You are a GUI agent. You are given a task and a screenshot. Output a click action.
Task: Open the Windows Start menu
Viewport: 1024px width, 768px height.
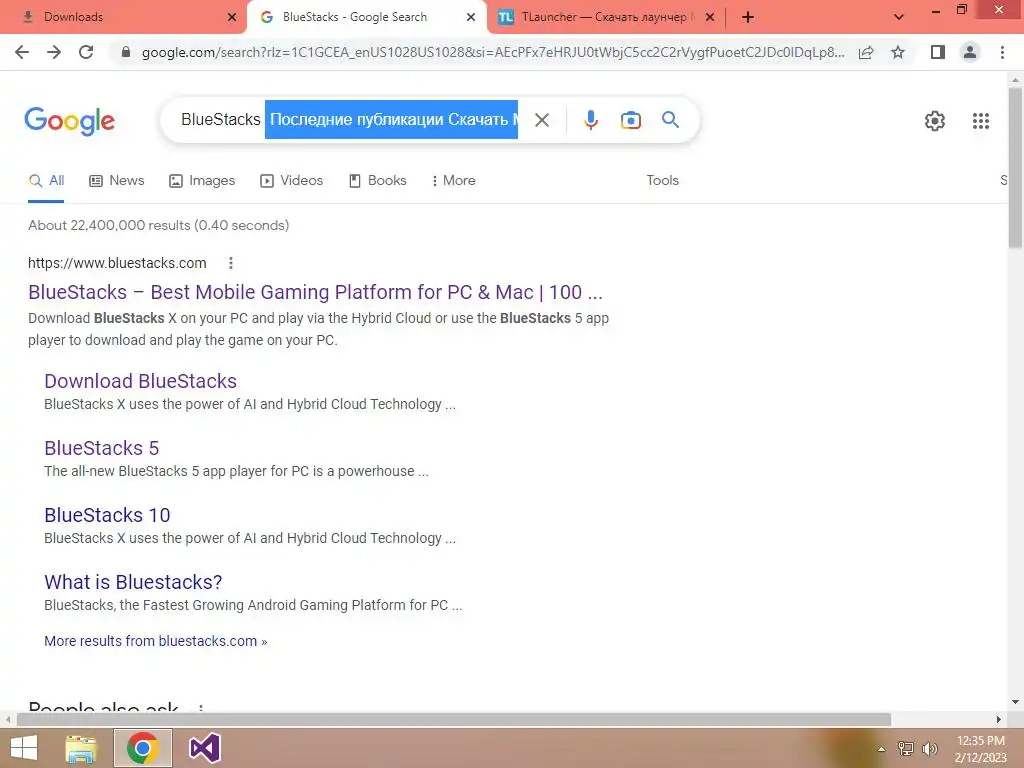pos(24,748)
